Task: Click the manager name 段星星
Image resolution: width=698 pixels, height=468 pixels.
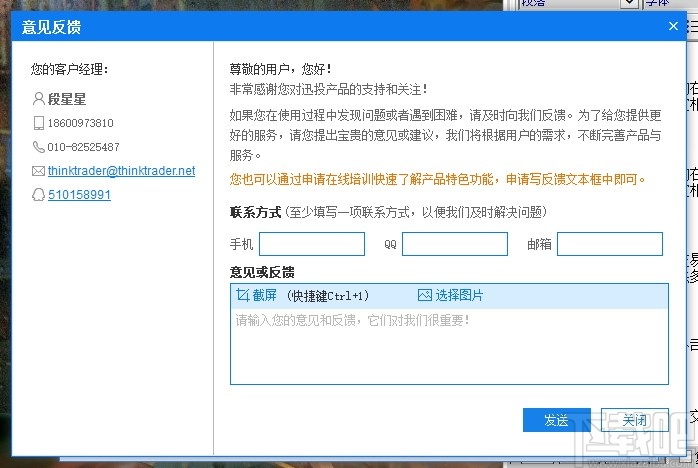Action: pos(67,99)
